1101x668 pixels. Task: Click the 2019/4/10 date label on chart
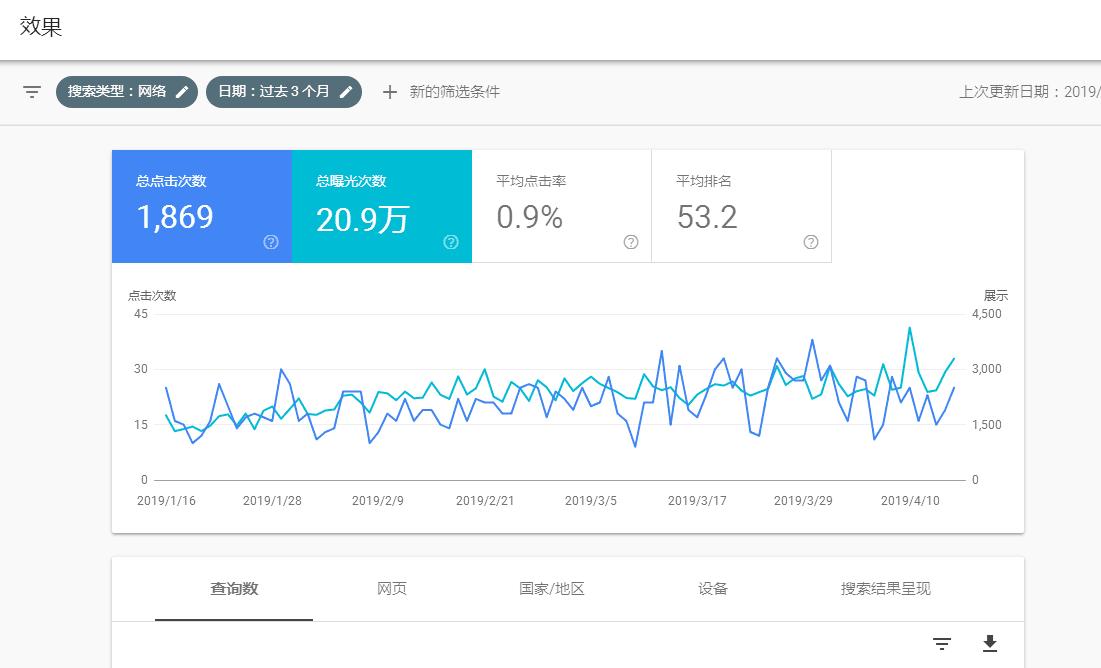(x=910, y=501)
